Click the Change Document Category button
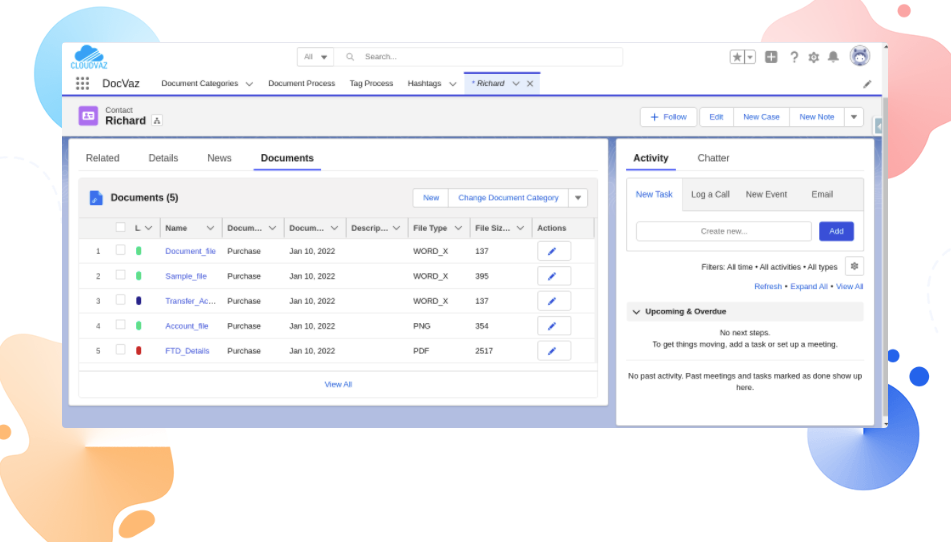 (508, 198)
